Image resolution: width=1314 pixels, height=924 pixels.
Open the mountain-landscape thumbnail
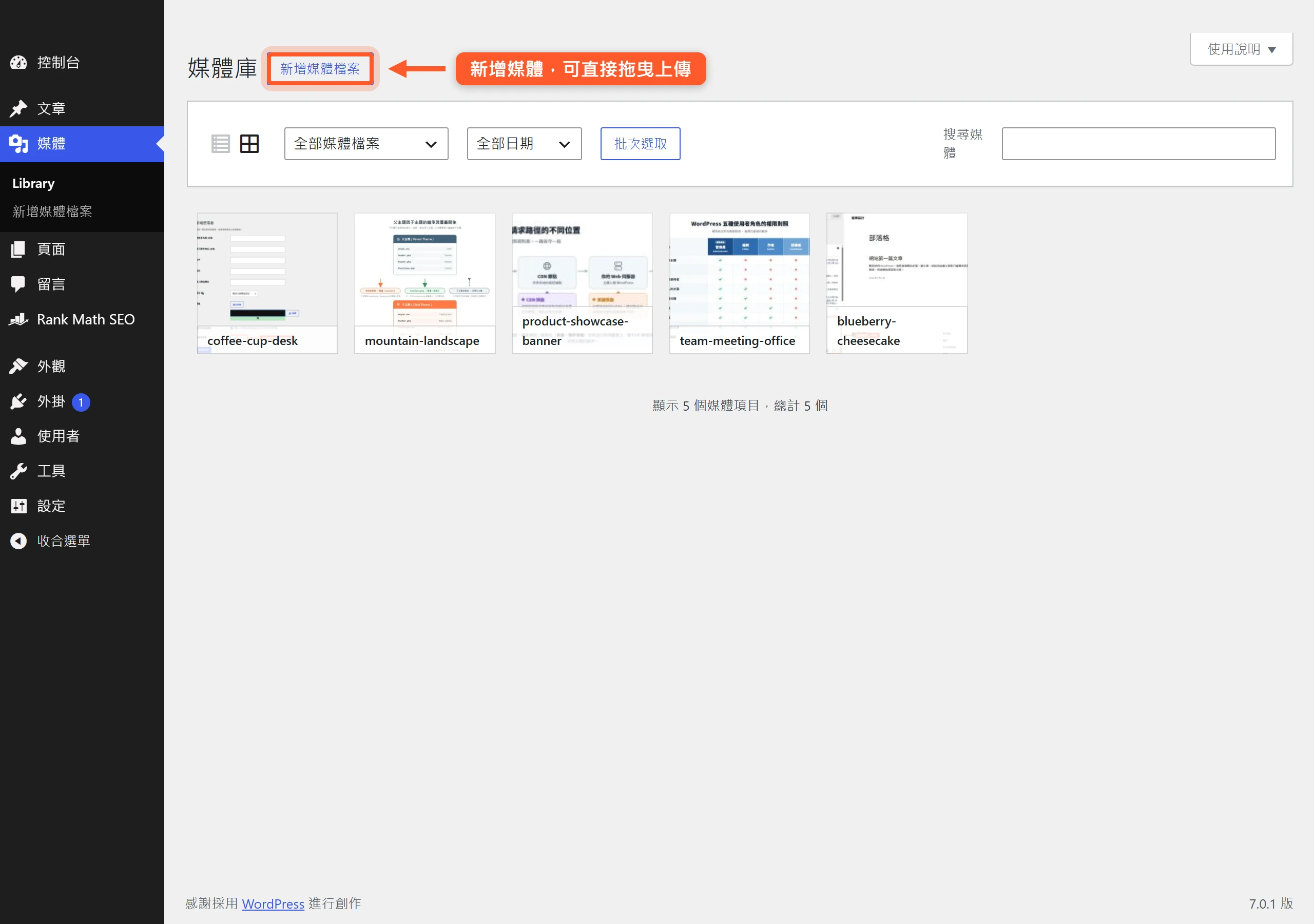(x=424, y=283)
